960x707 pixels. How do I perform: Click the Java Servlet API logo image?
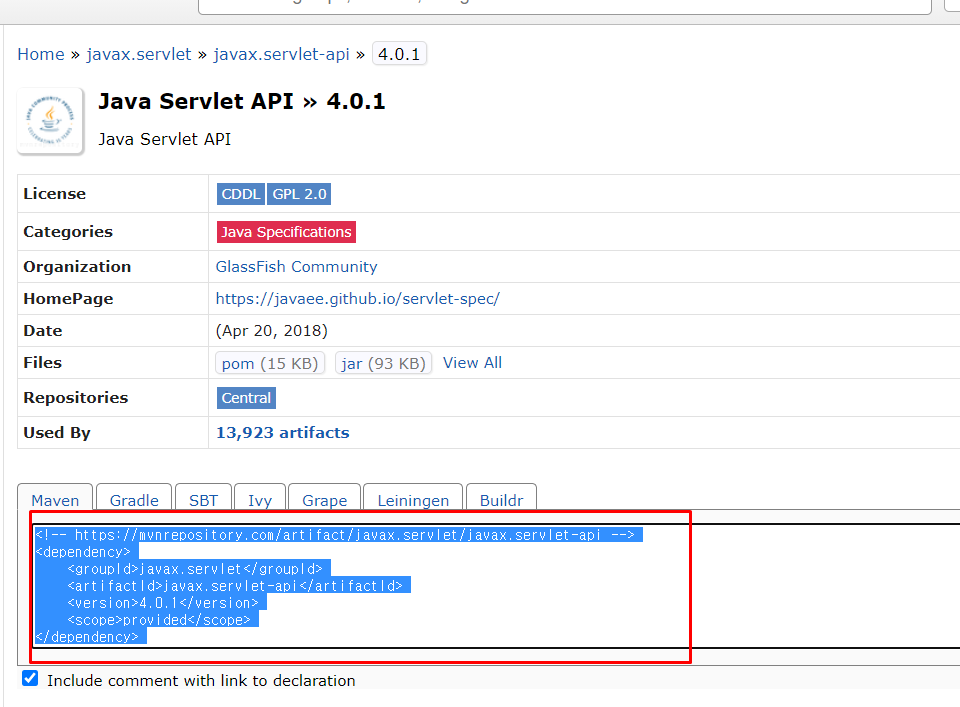pyautogui.click(x=50, y=121)
